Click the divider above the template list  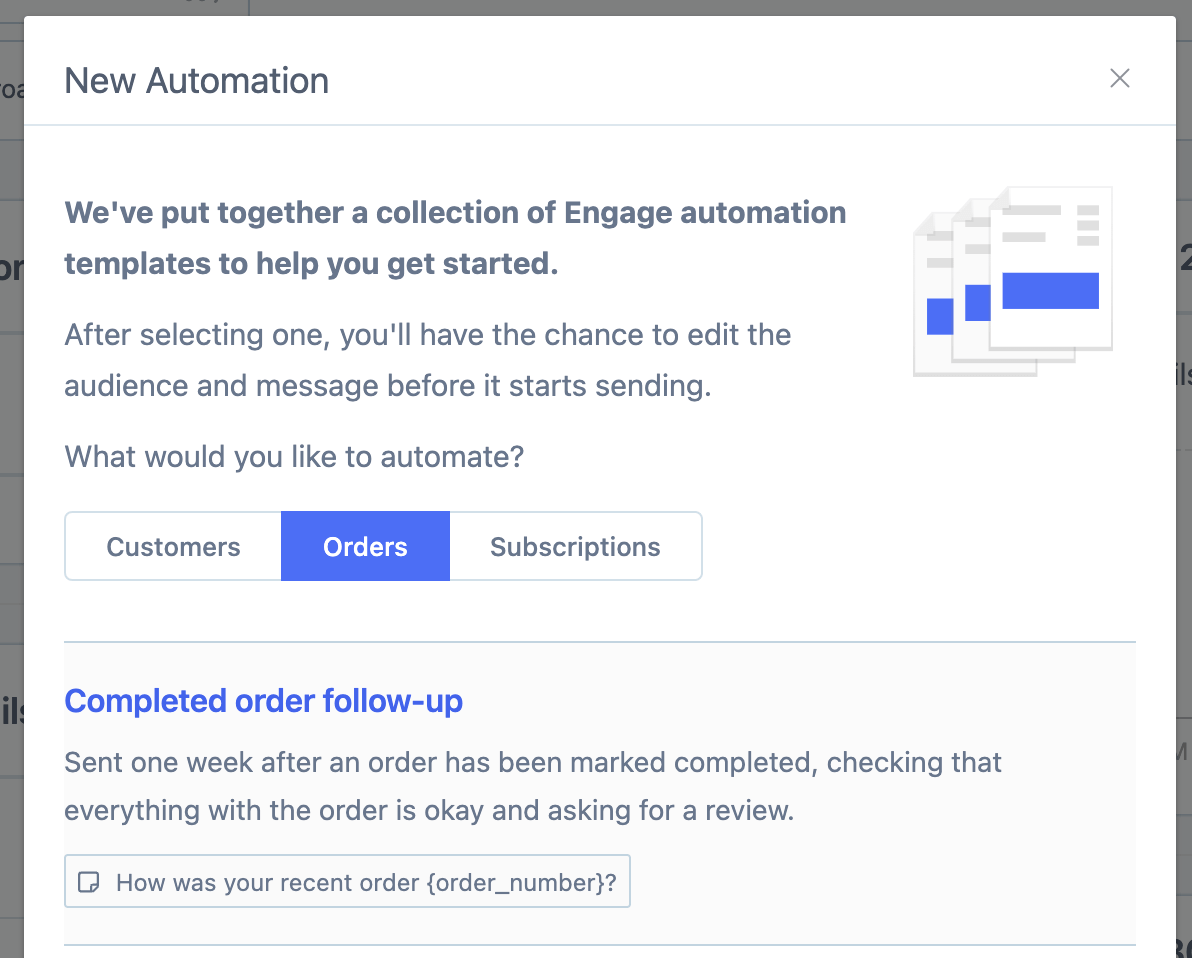coord(600,640)
